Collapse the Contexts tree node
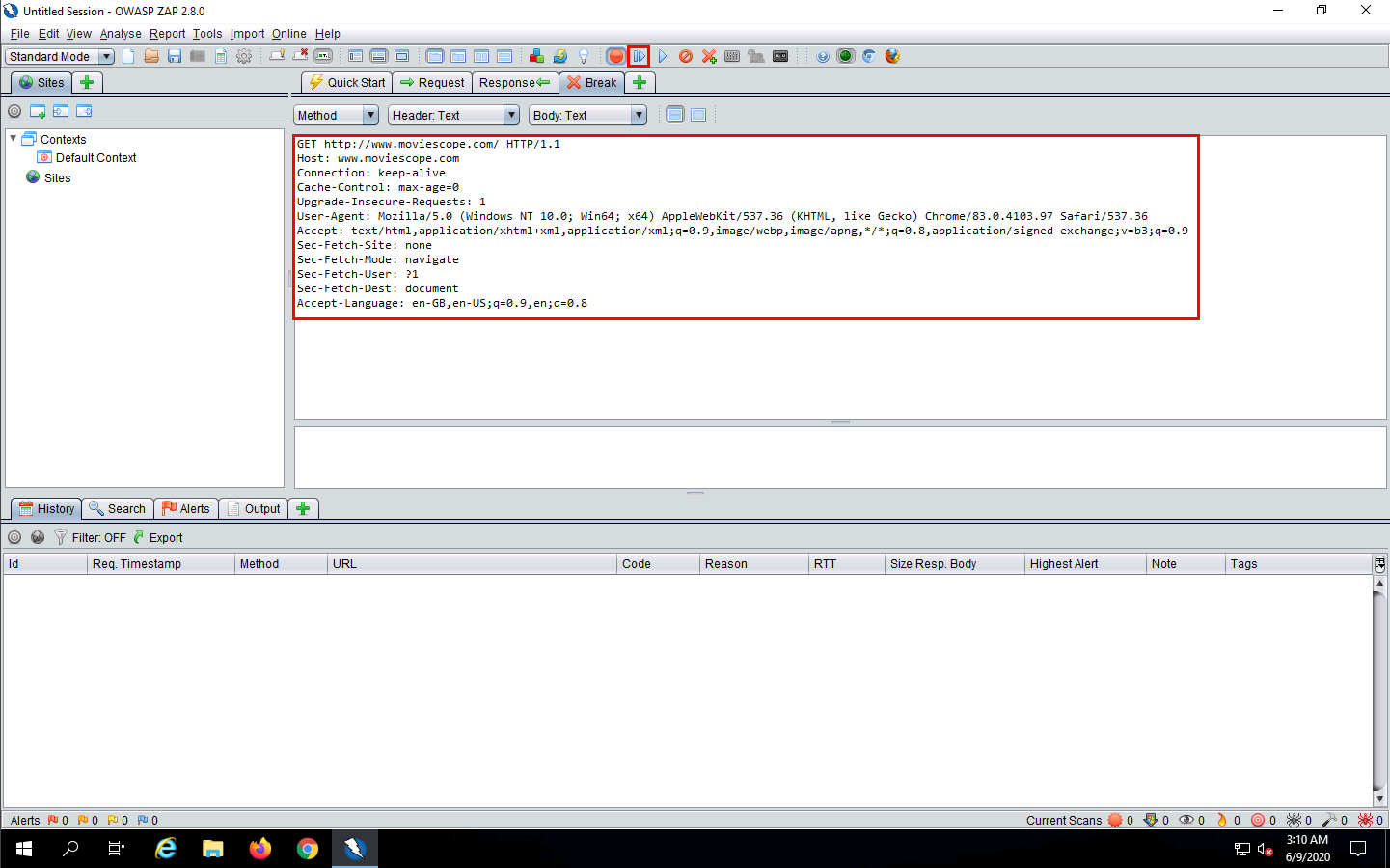 click(14, 139)
